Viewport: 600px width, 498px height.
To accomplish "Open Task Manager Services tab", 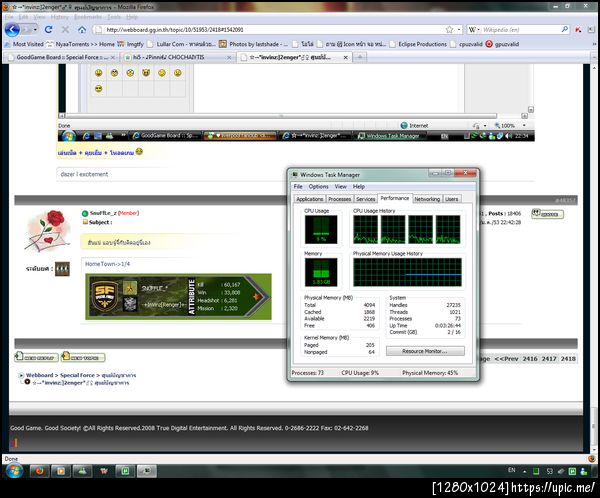I will 365,199.
